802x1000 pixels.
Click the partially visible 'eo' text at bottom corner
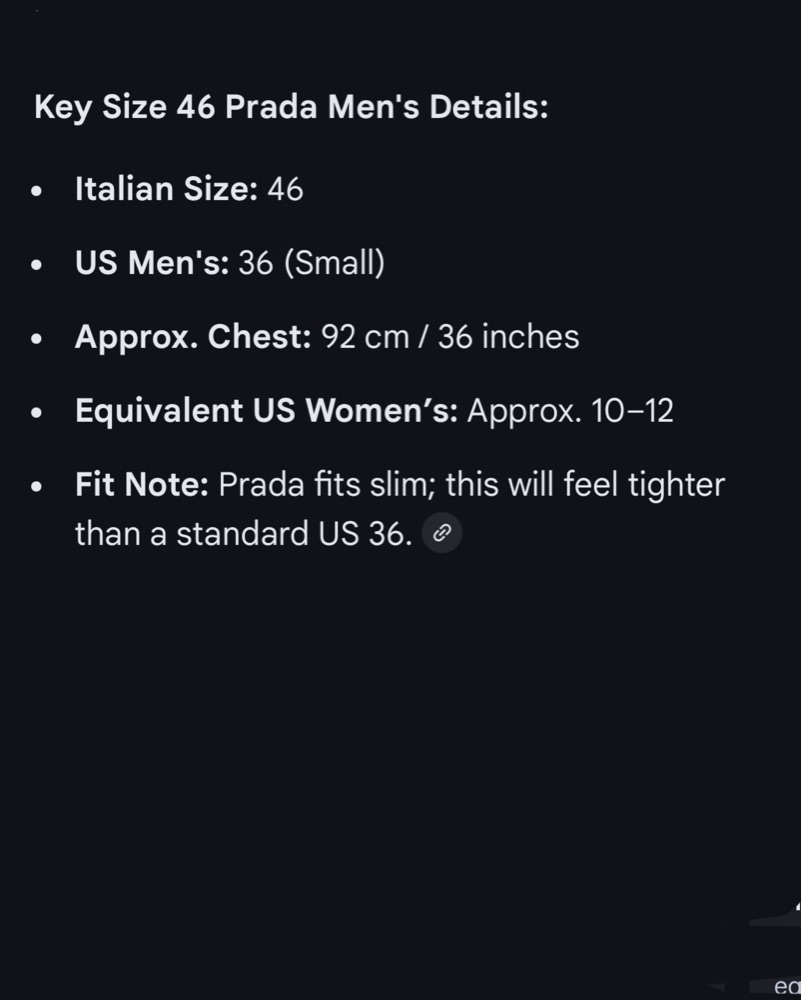pos(787,987)
